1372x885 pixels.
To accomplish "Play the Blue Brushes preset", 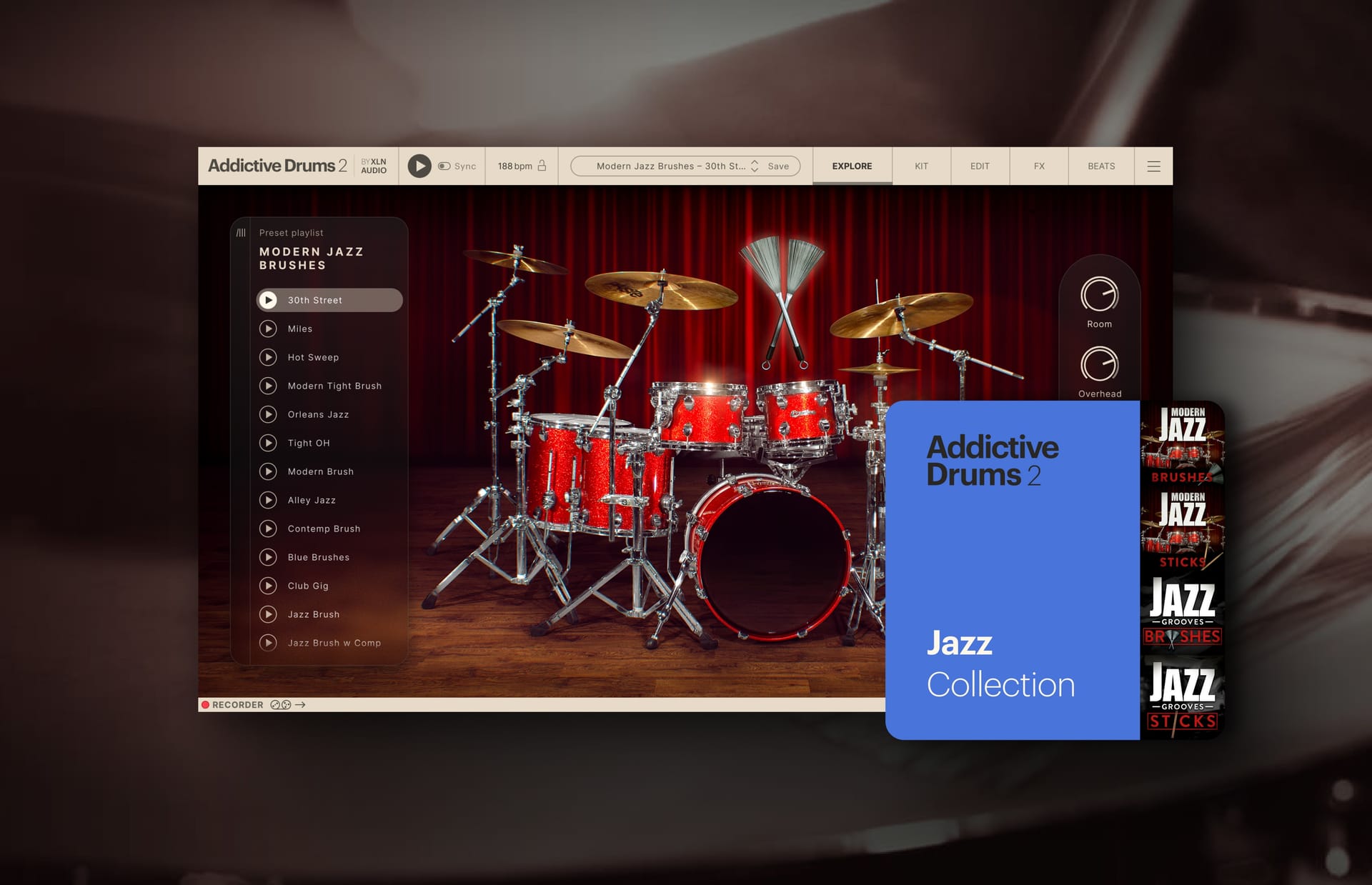I will pyautogui.click(x=268, y=557).
